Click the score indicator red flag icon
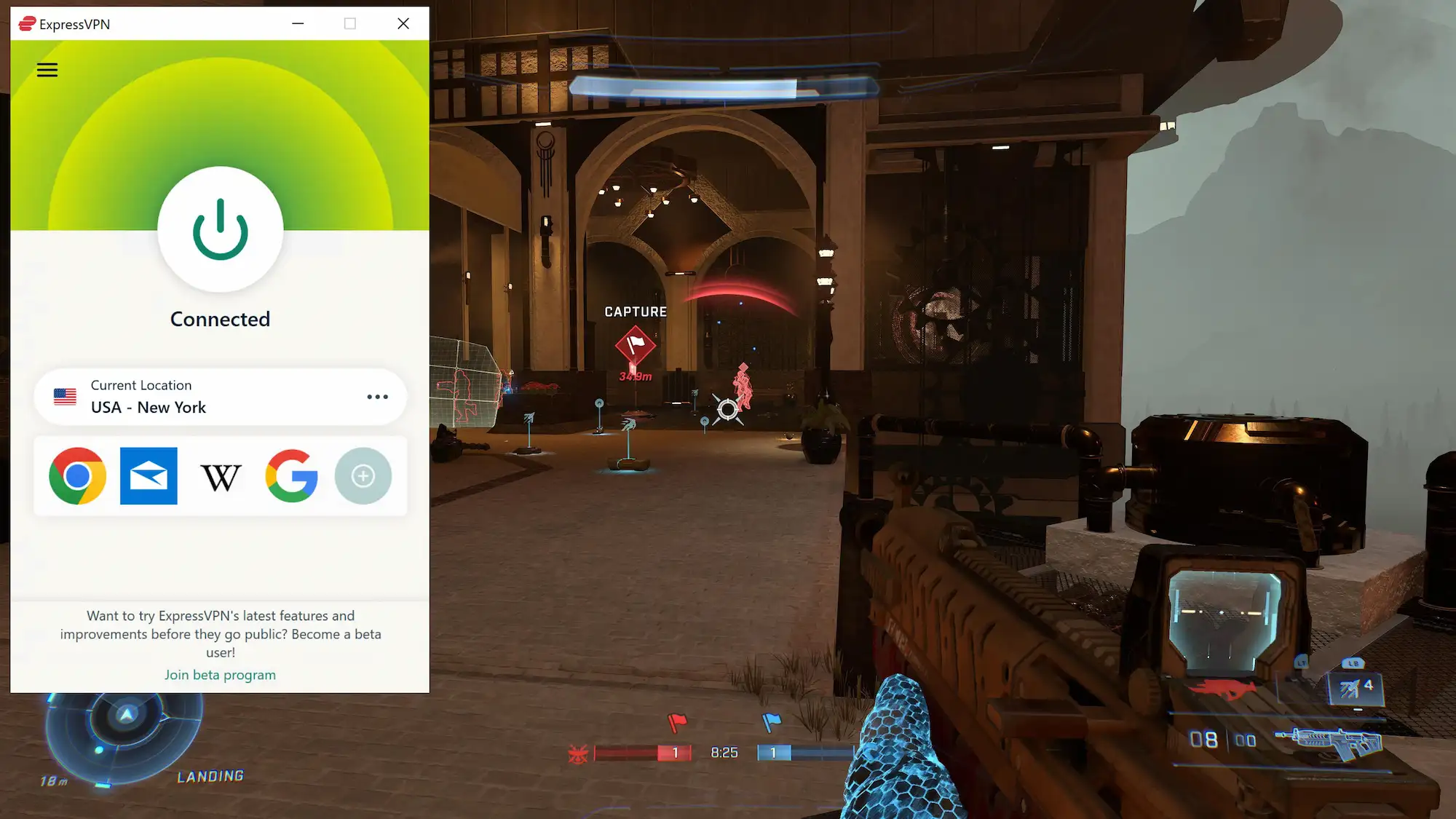The width and height of the screenshot is (1456, 819). coord(677,721)
